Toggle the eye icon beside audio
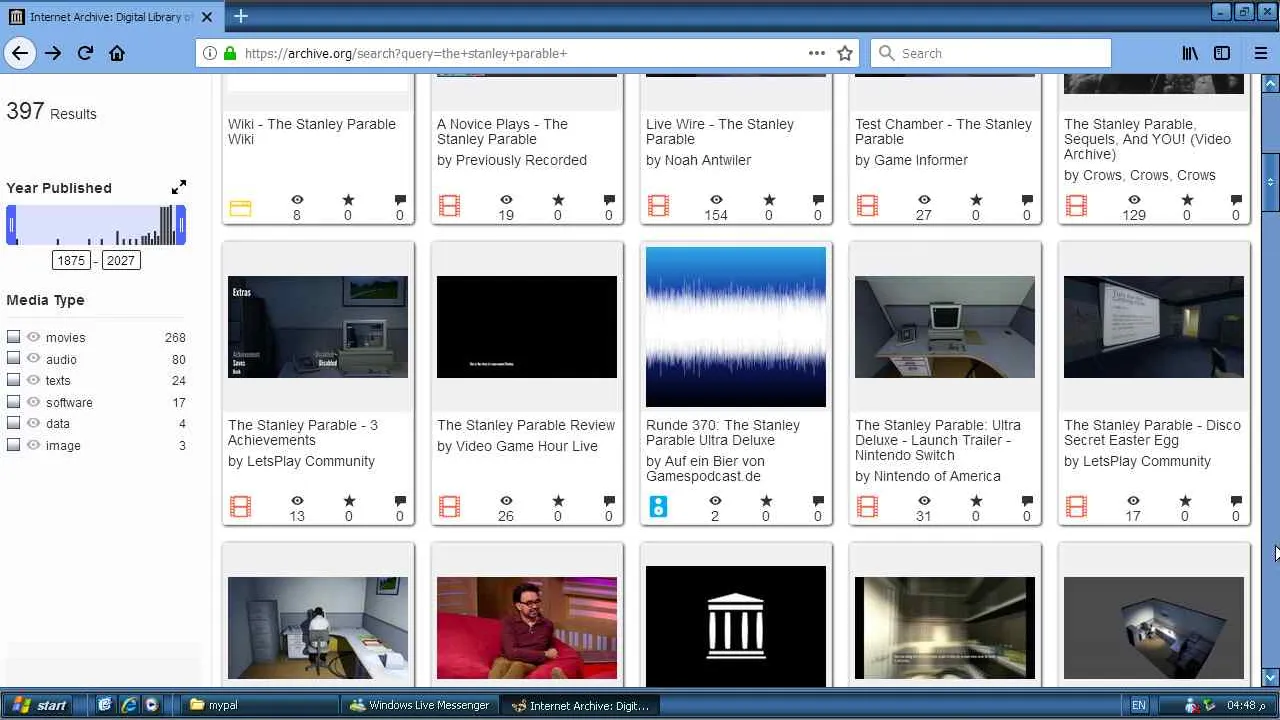This screenshot has width=1280, height=720. tap(33, 359)
